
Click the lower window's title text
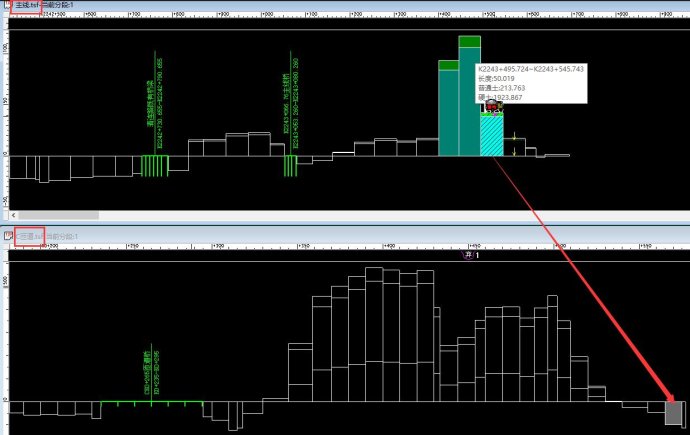(x=50, y=236)
